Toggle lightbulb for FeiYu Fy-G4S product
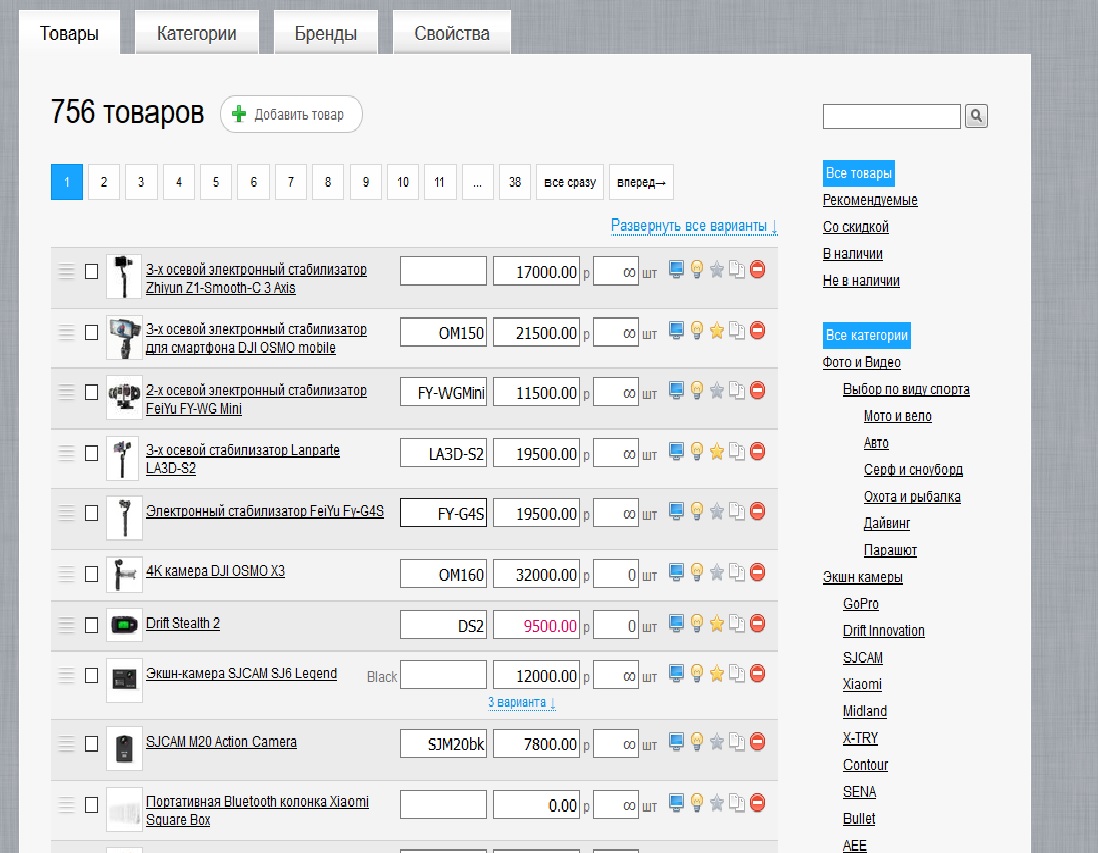The width and height of the screenshot is (1098, 853). click(x=697, y=511)
